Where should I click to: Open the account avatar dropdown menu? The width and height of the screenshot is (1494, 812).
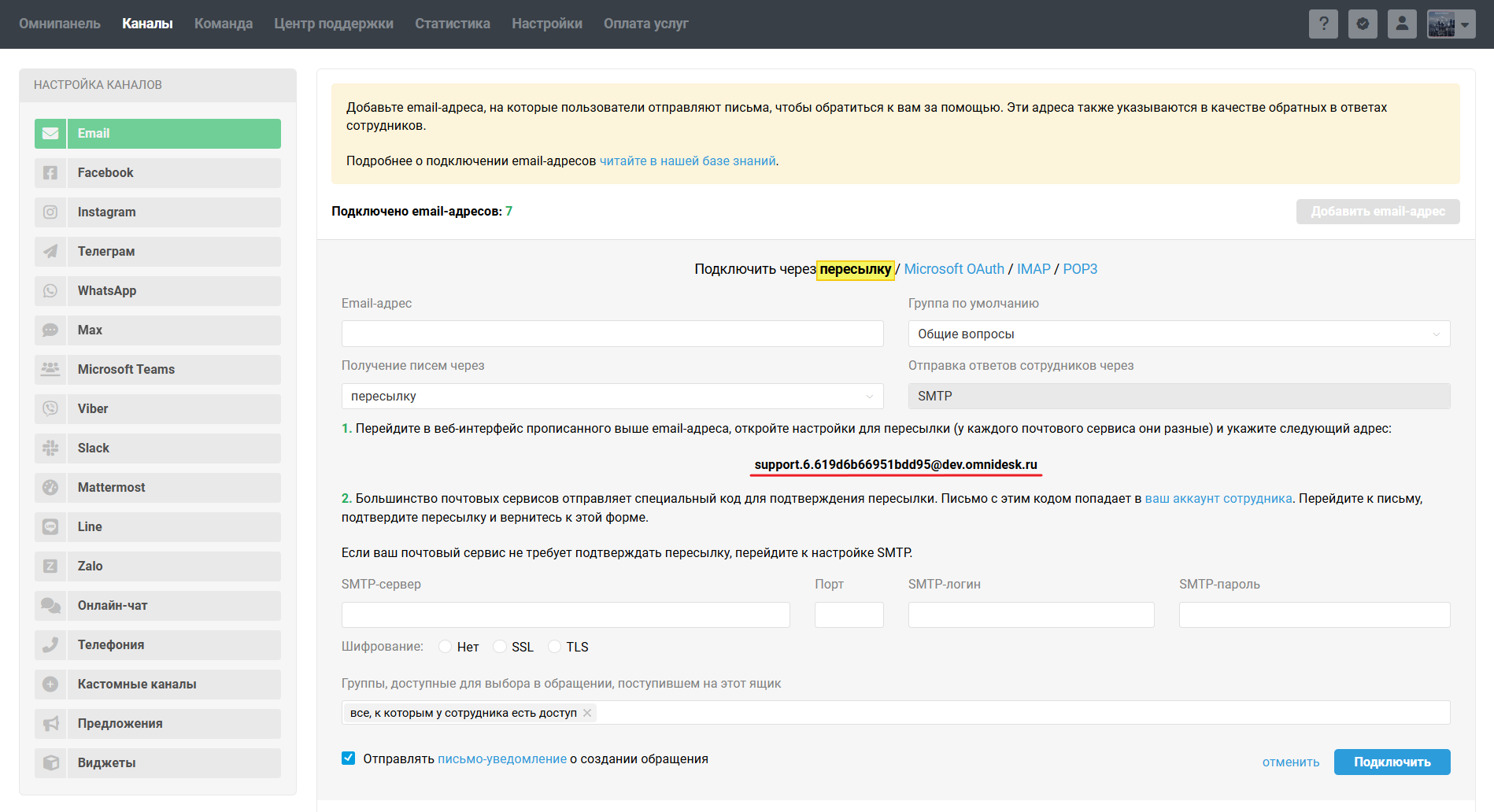click(1451, 24)
